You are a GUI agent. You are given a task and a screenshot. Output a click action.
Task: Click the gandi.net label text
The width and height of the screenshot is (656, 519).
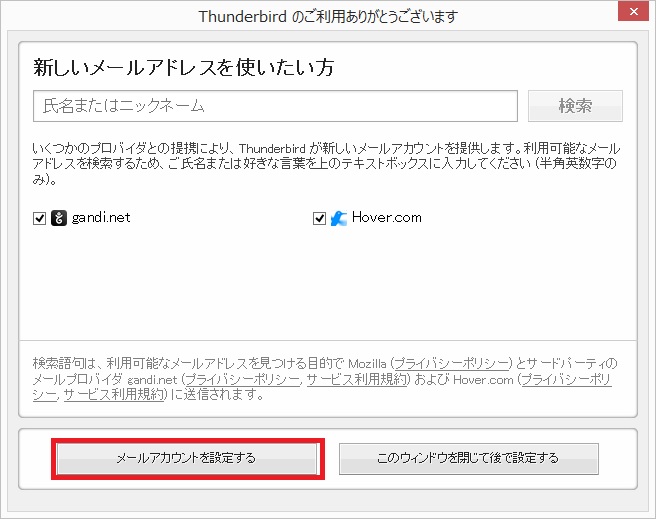point(101,218)
